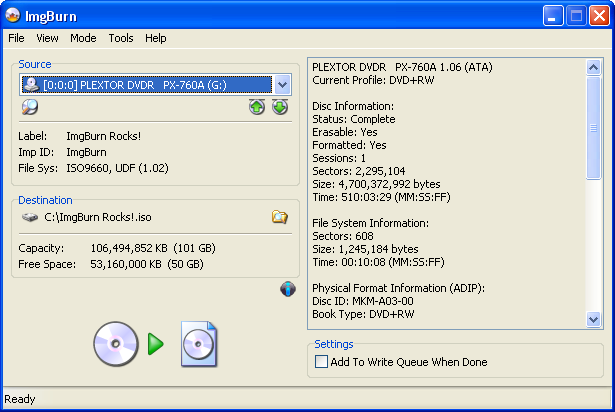This screenshot has height=412, width=615.
Task: Open the Help menu
Action: click(x=156, y=38)
